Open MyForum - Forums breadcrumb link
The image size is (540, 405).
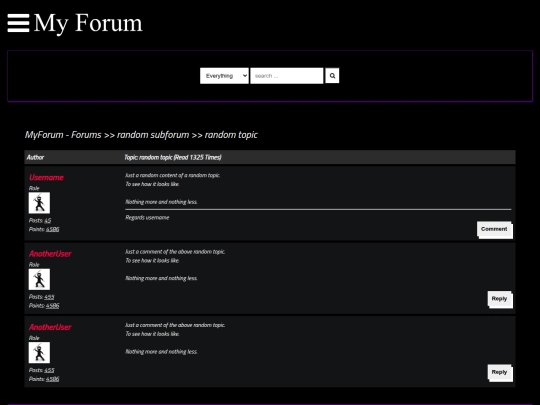(63, 135)
